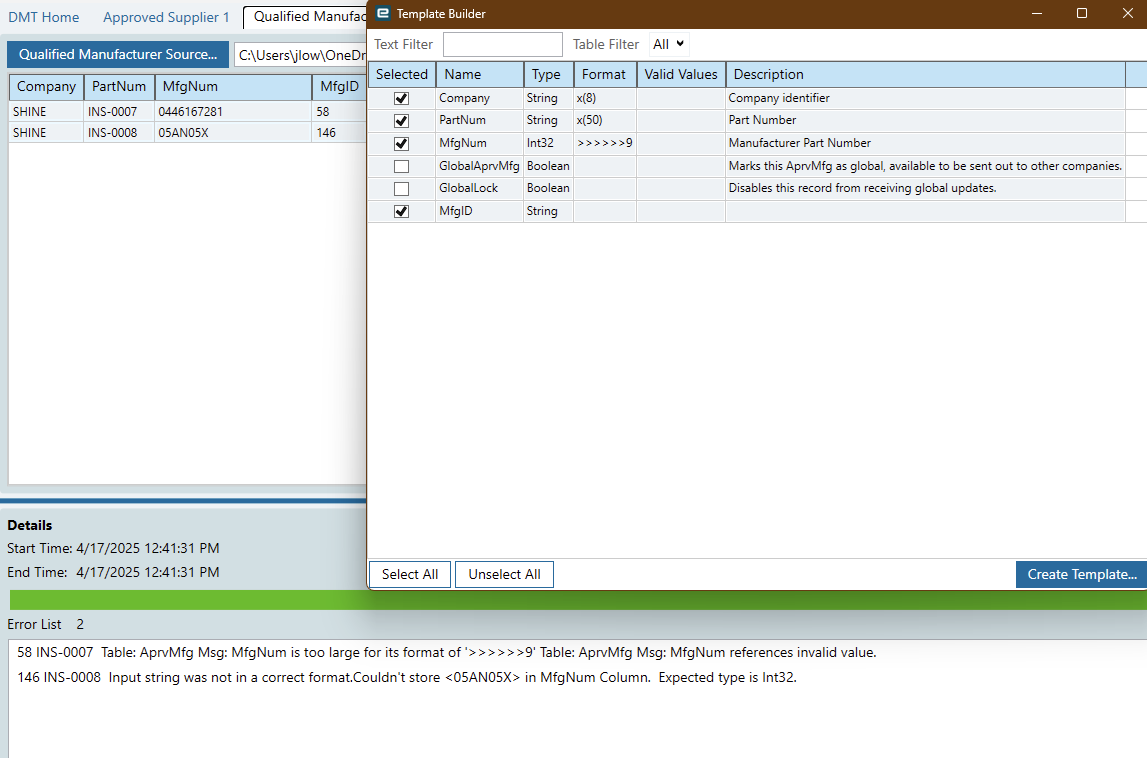Sort by Format column header
The image size is (1147, 758).
click(x=605, y=74)
